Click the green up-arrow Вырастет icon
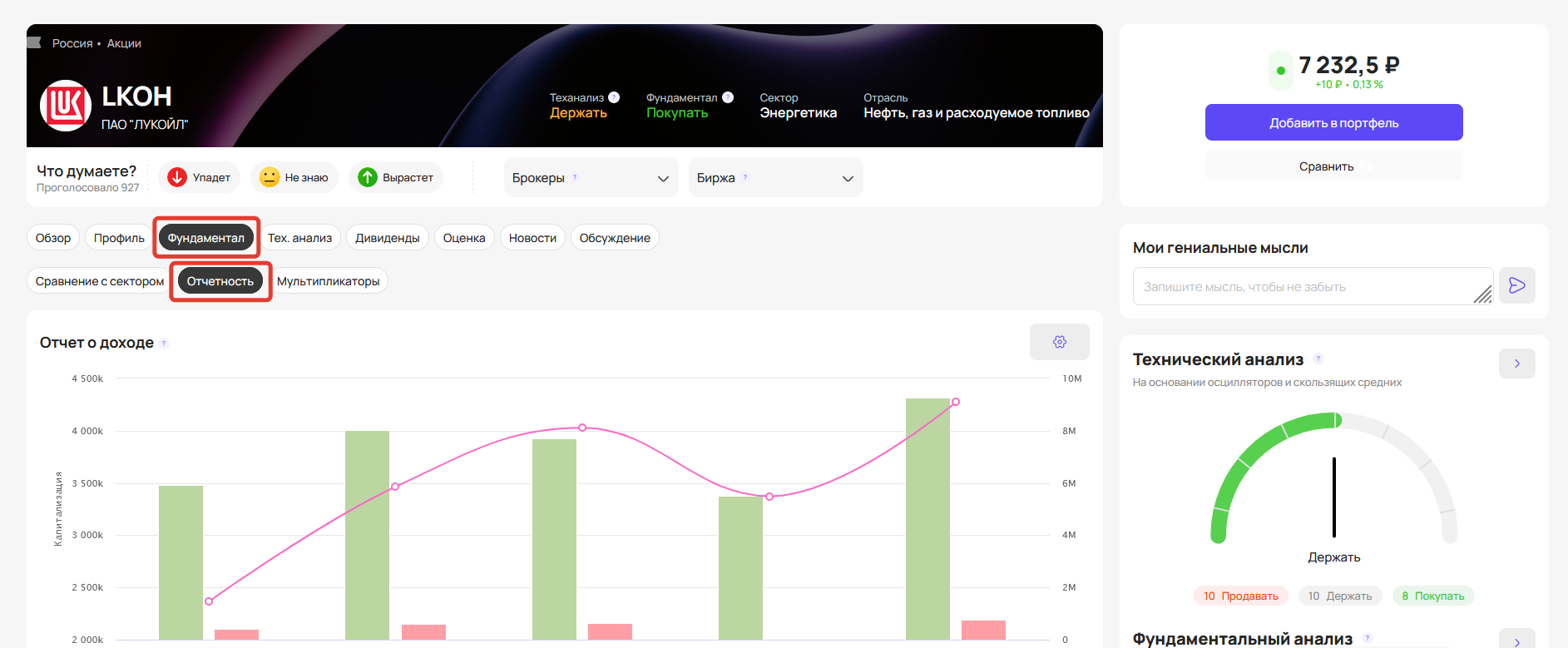 click(x=368, y=177)
